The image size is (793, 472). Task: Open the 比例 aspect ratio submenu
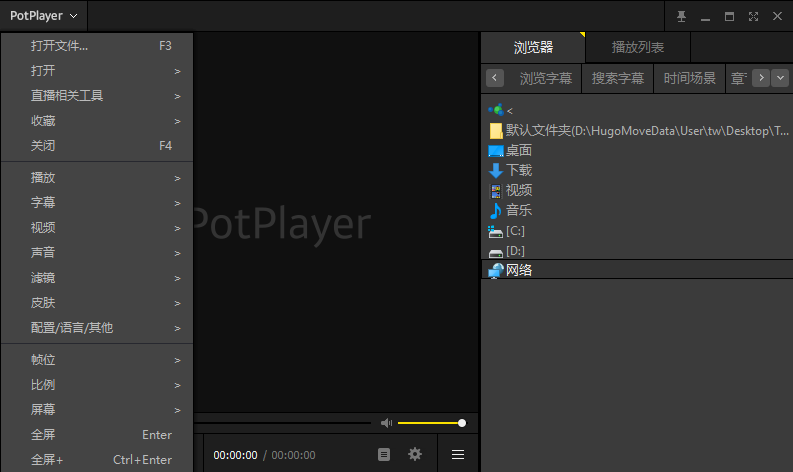97,385
